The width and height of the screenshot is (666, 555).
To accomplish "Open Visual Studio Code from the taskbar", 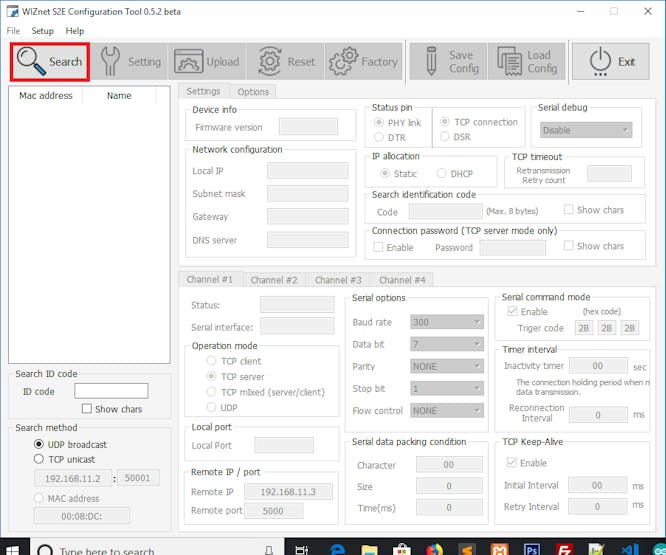I will click(629, 550).
